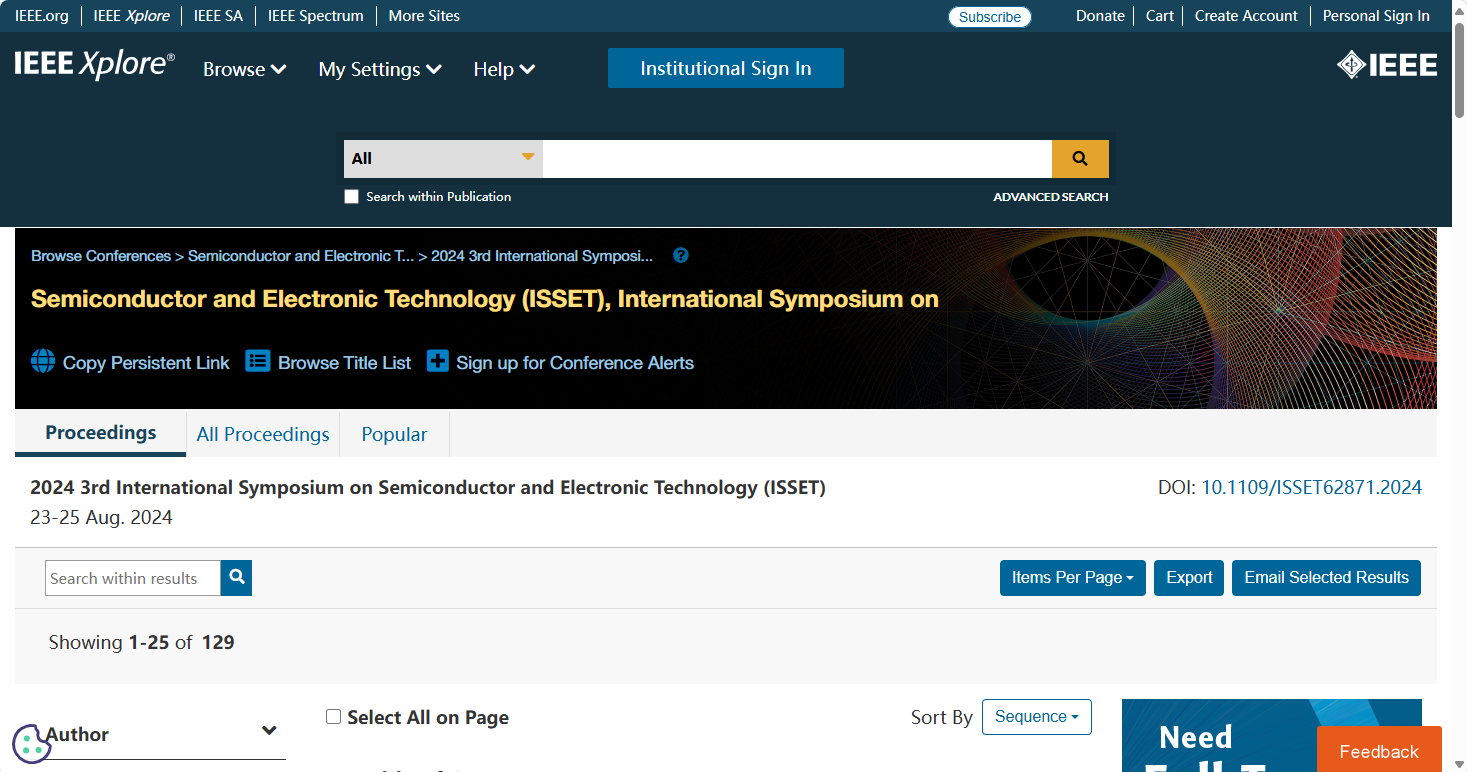The height and width of the screenshot is (772, 1467).
Task: Switch to the Popular tab
Action: pos(394,434)
